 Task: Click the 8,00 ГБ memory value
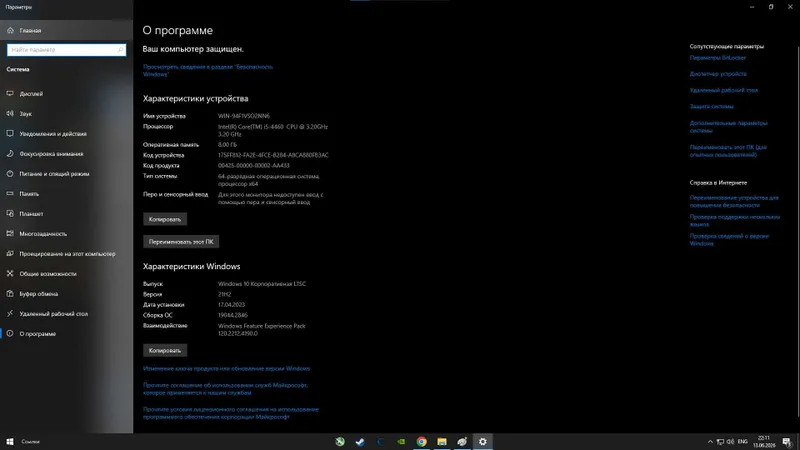coord(228,145)
